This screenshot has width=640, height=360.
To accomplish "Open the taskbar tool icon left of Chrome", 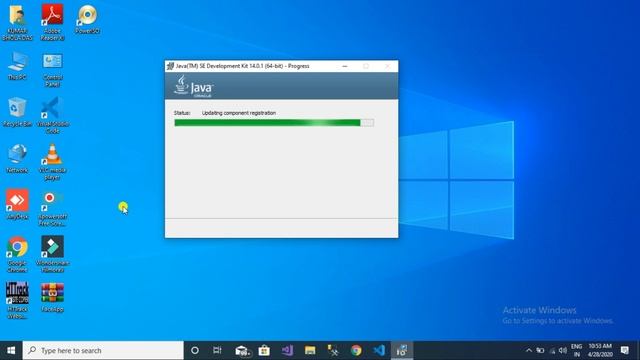I will (333, 350).
